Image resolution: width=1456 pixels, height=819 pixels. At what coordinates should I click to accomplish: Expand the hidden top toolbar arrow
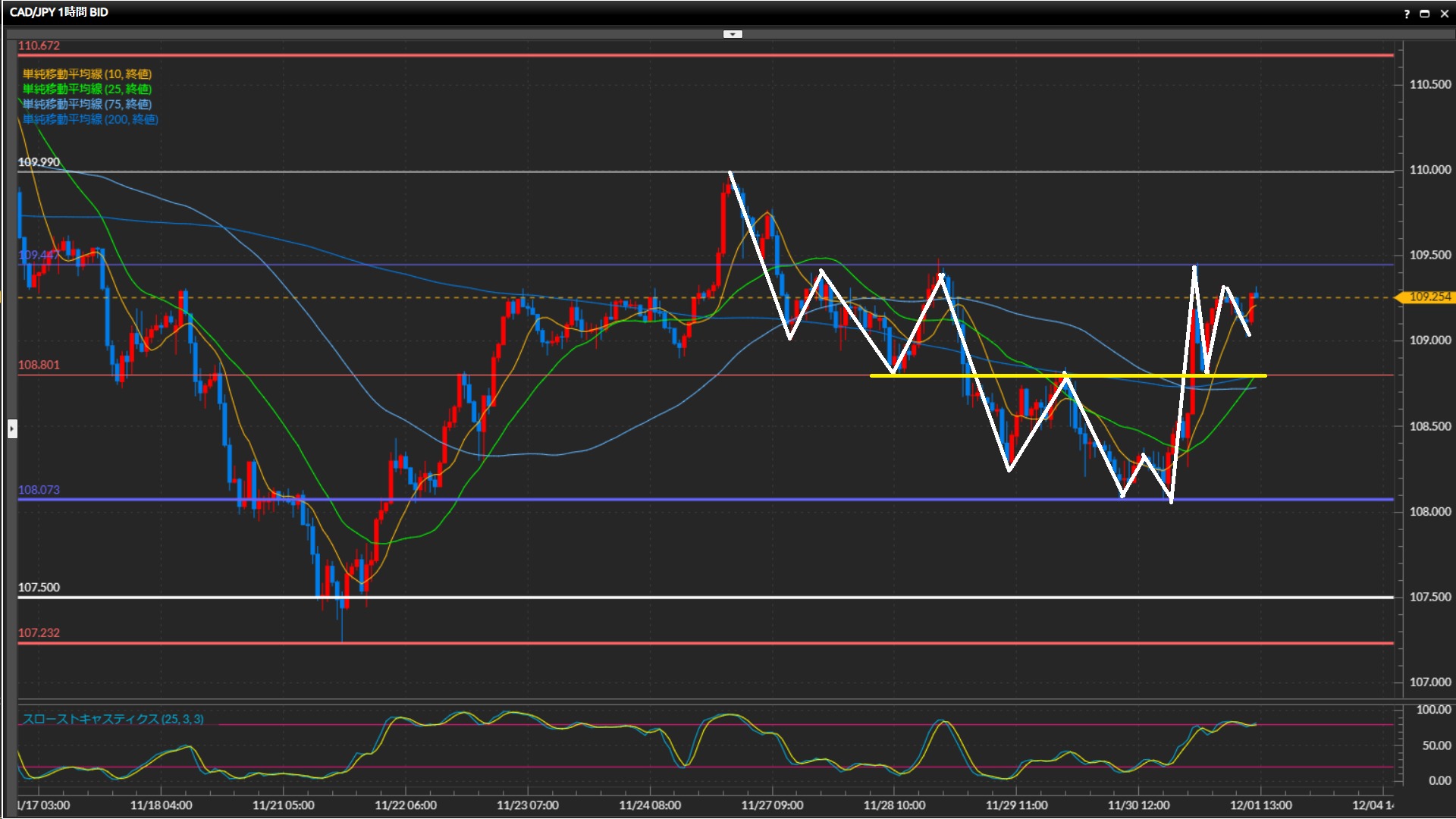click(733, 34)
